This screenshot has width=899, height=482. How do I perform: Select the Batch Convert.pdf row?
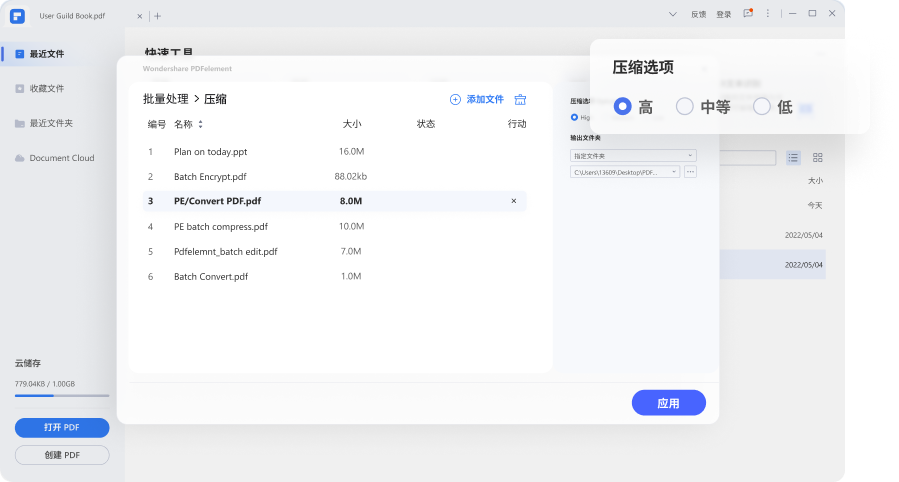tap(335, 277)
